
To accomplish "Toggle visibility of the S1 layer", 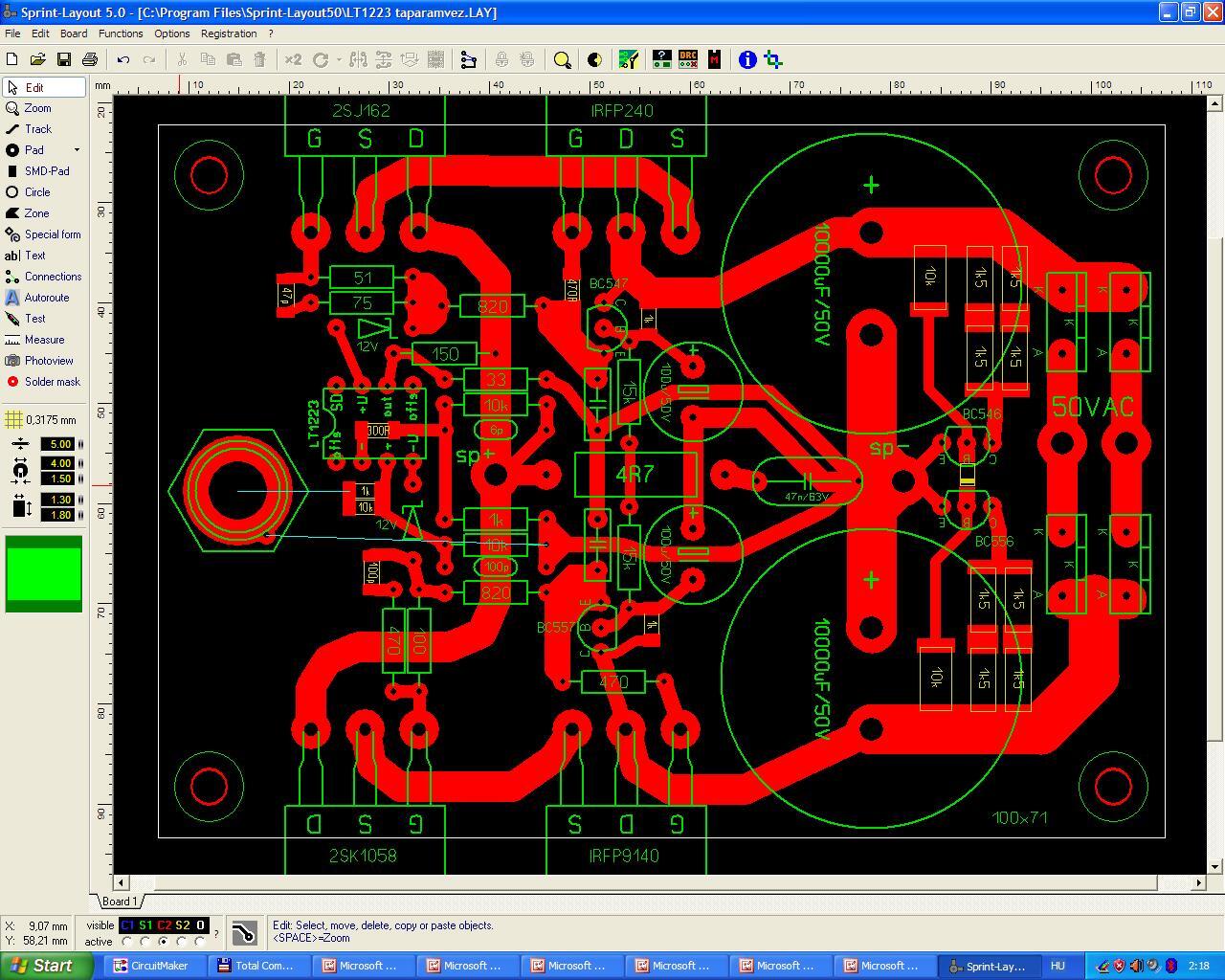I will [145, 925].
